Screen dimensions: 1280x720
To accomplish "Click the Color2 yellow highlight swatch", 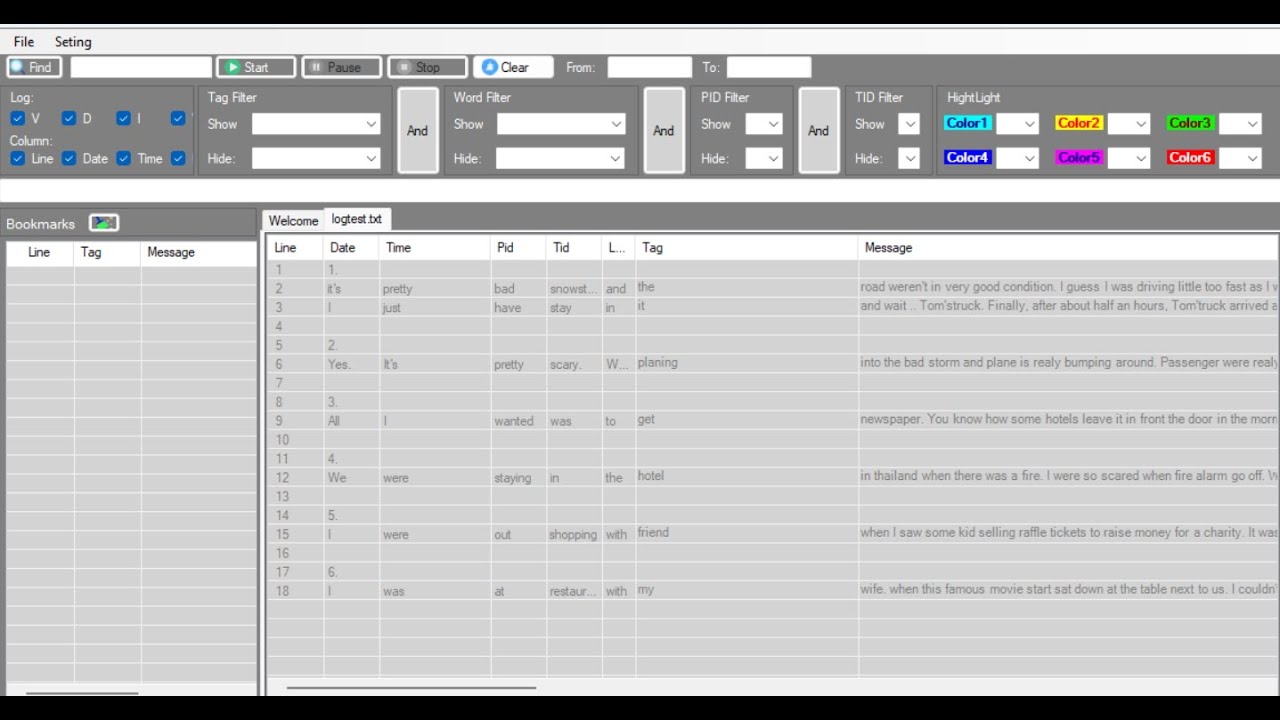I will point(1079,123).
